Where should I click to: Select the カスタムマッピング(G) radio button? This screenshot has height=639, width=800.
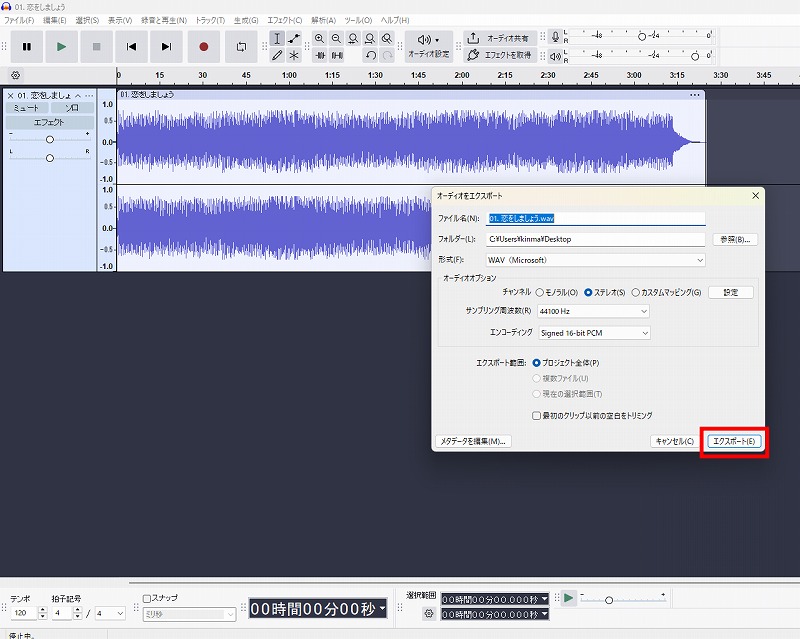tap(635, 292)
